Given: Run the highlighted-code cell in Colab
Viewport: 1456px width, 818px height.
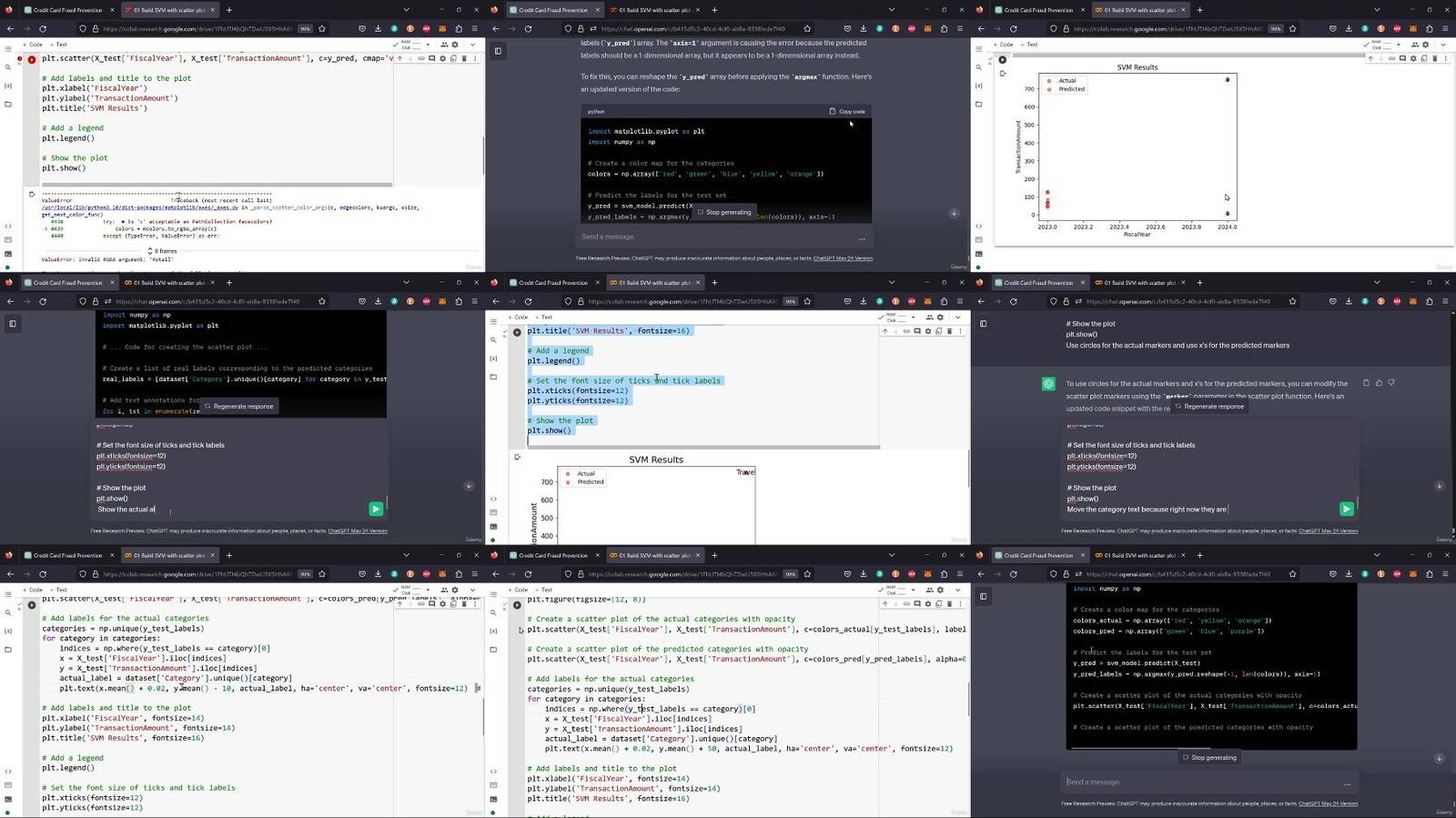Looking at the screenshot, I should tap(517, 332).
